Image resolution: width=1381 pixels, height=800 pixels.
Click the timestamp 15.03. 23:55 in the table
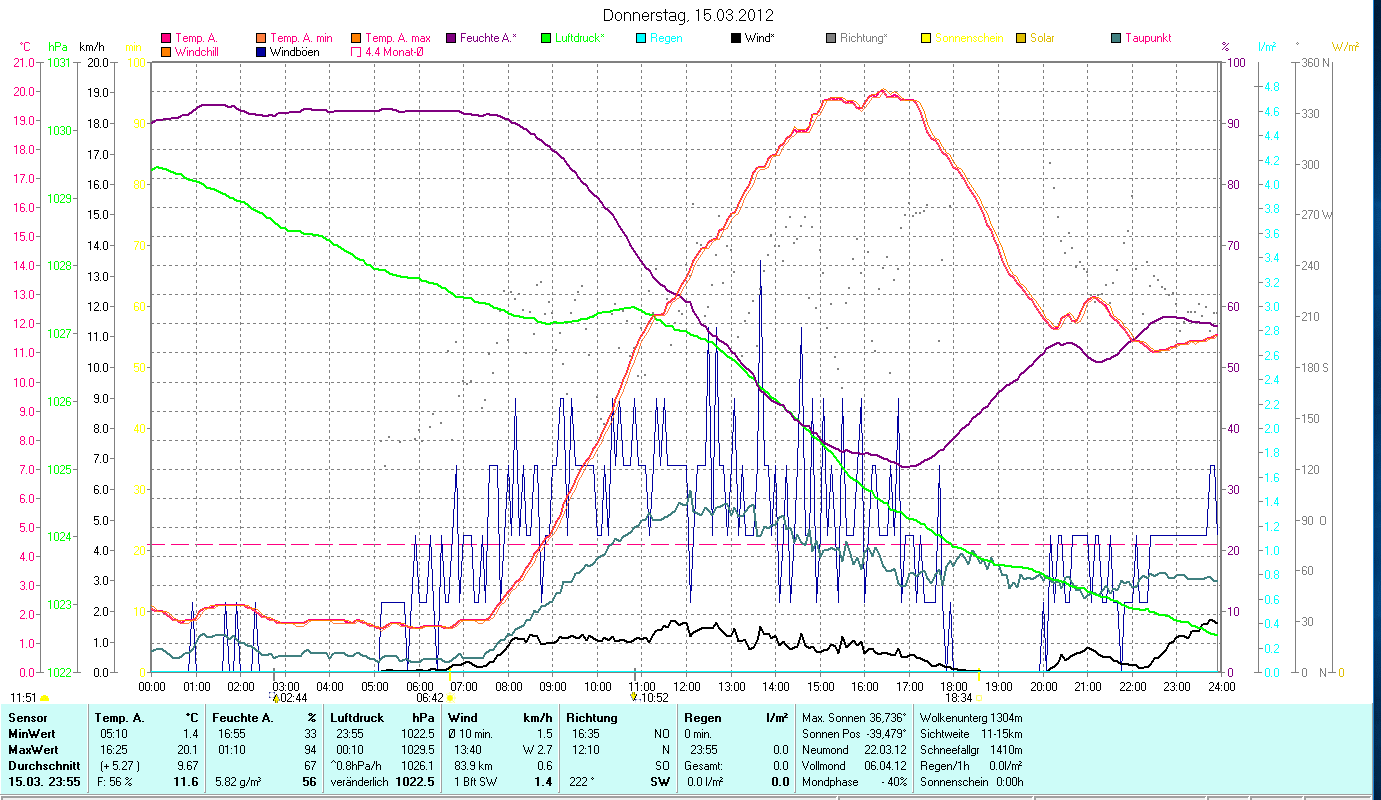pyautogui.click(x=44, y=782)
